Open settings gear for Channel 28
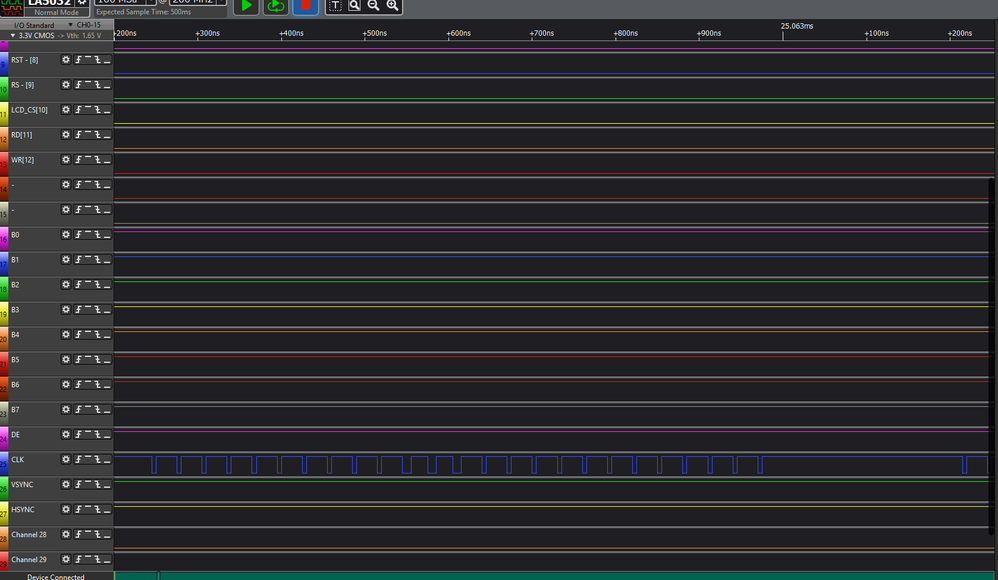 (x=66, y=534)
